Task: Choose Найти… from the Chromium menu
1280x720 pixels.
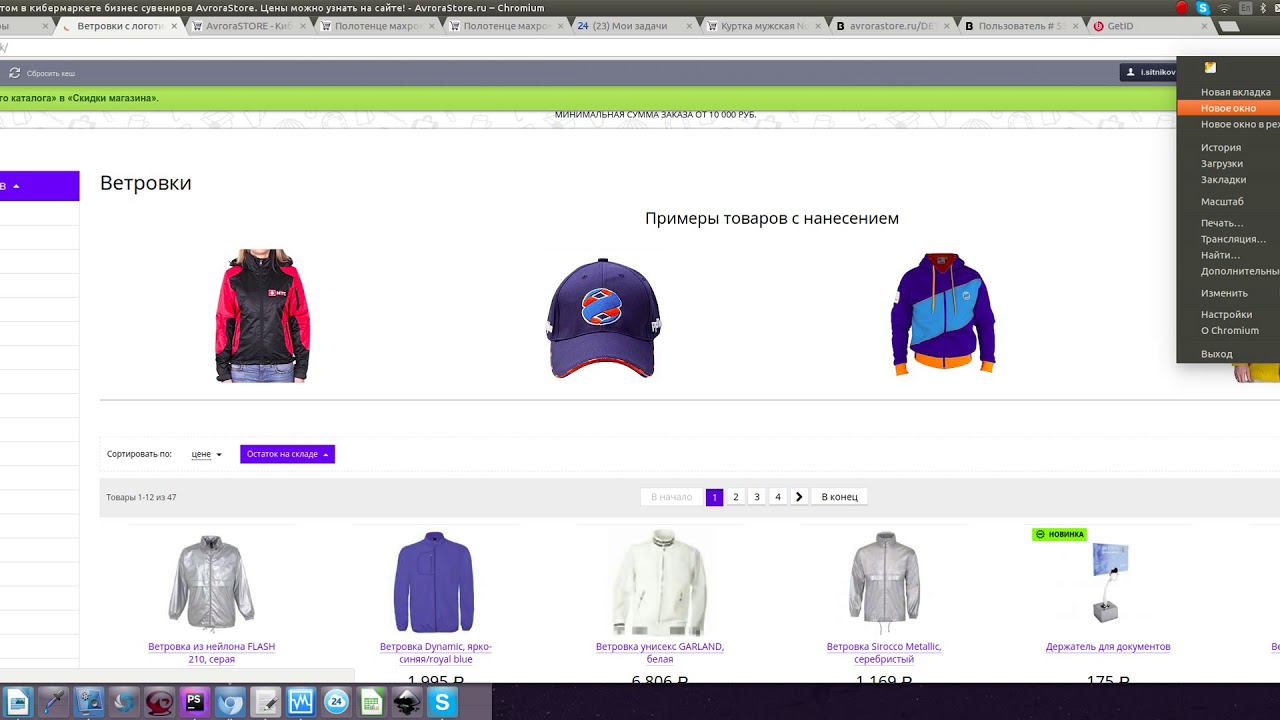Action: pos(1220,255)
